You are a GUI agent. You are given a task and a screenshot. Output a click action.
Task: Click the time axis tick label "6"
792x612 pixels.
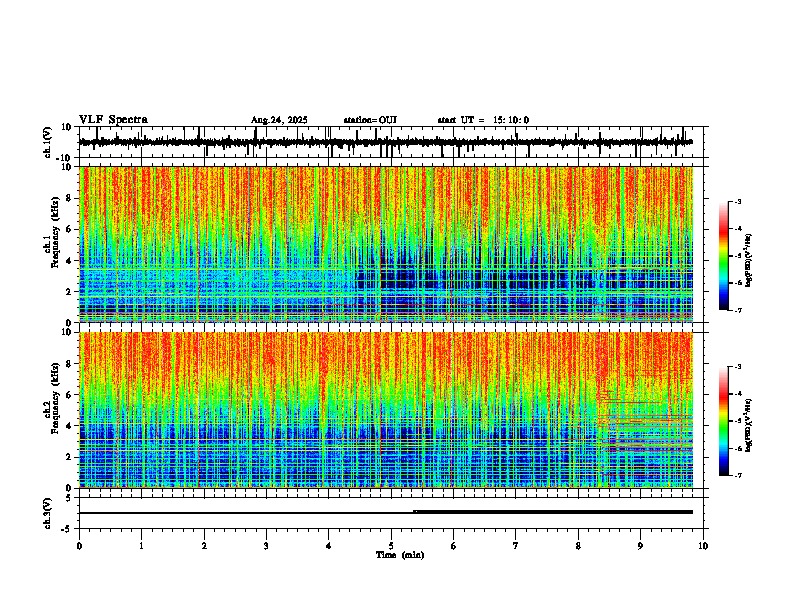pyautogui.click(x=454, y=546)
